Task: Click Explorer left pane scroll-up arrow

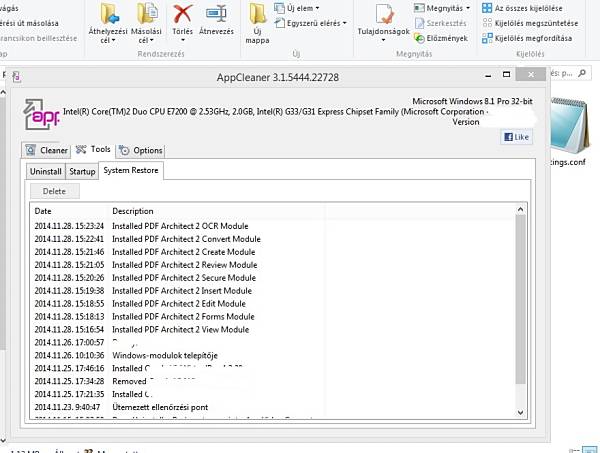Action: point(3,92)
